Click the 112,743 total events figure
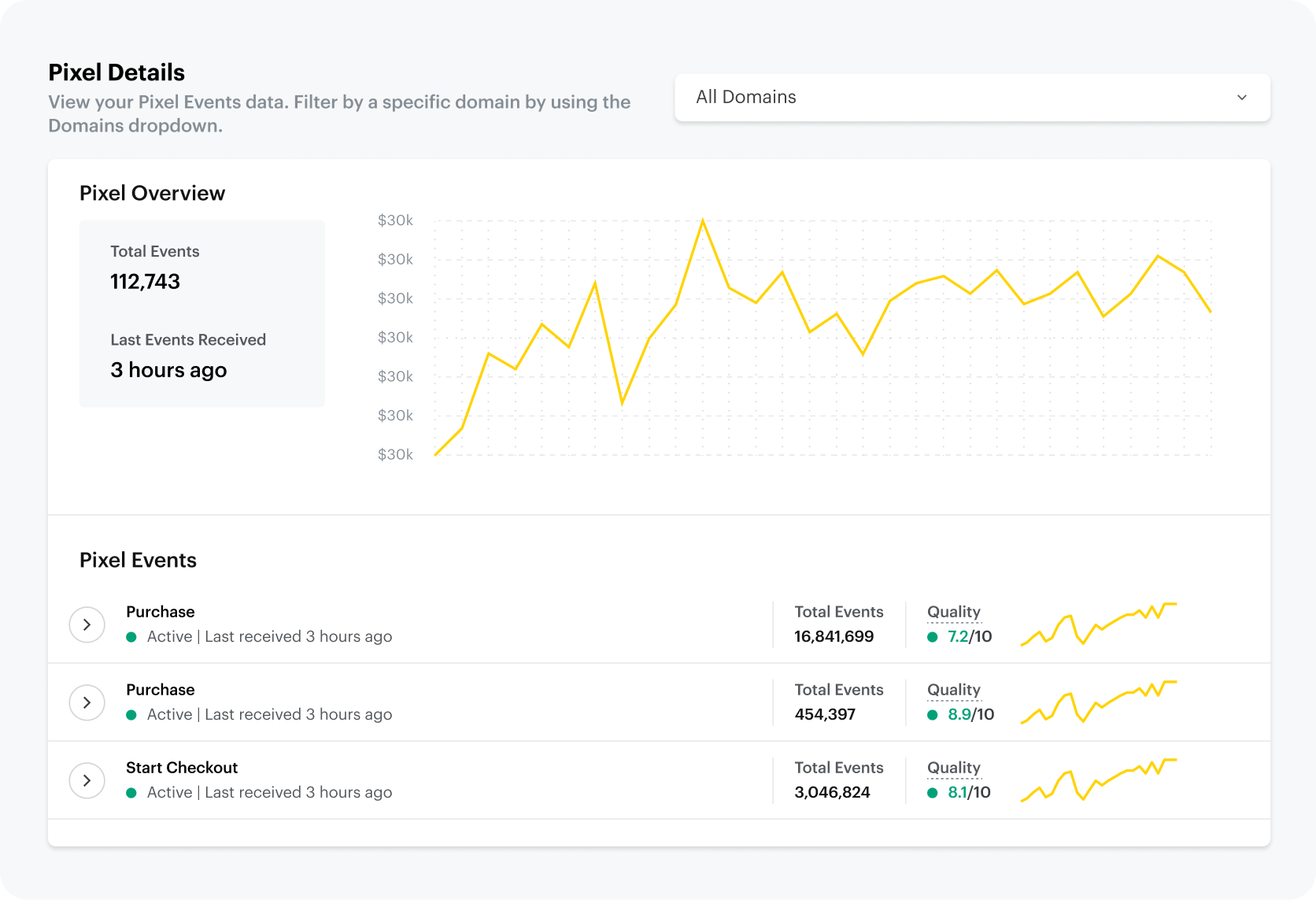1316x900 pixels. tap(145, 282)
